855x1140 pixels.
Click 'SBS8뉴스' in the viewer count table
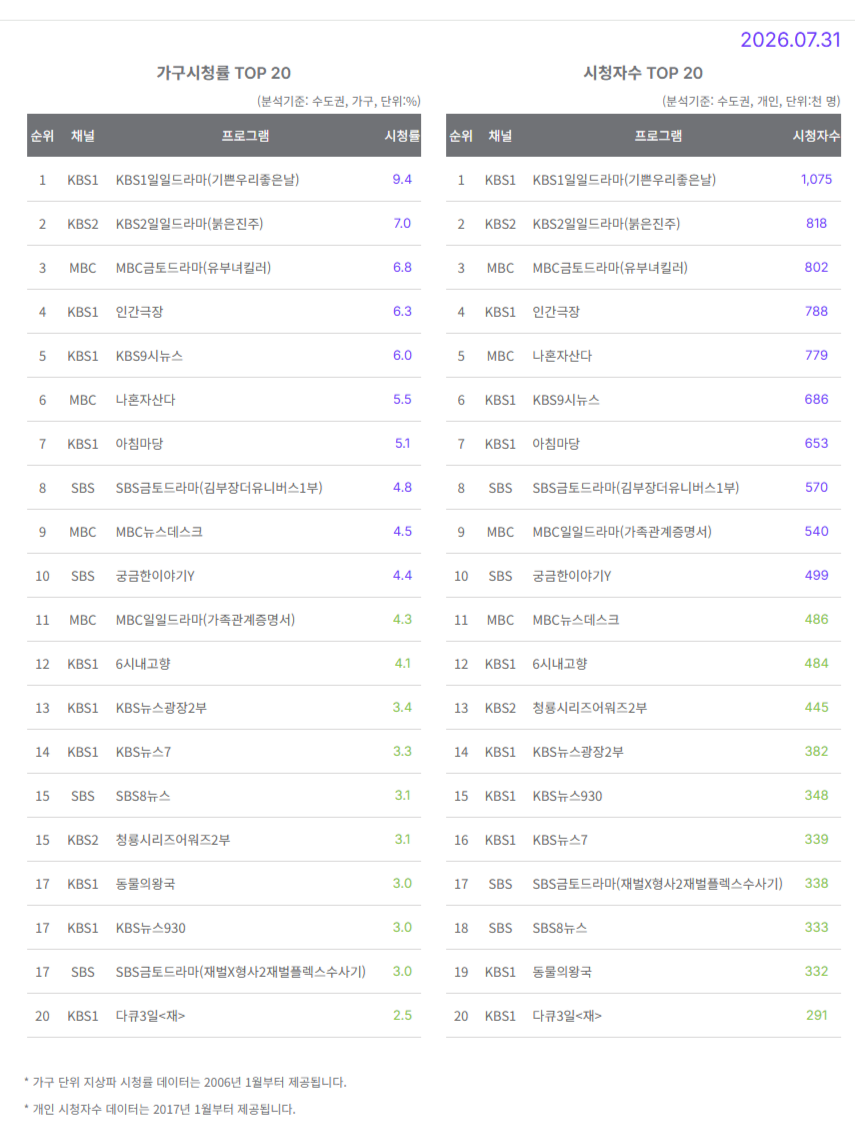point(560,928)
